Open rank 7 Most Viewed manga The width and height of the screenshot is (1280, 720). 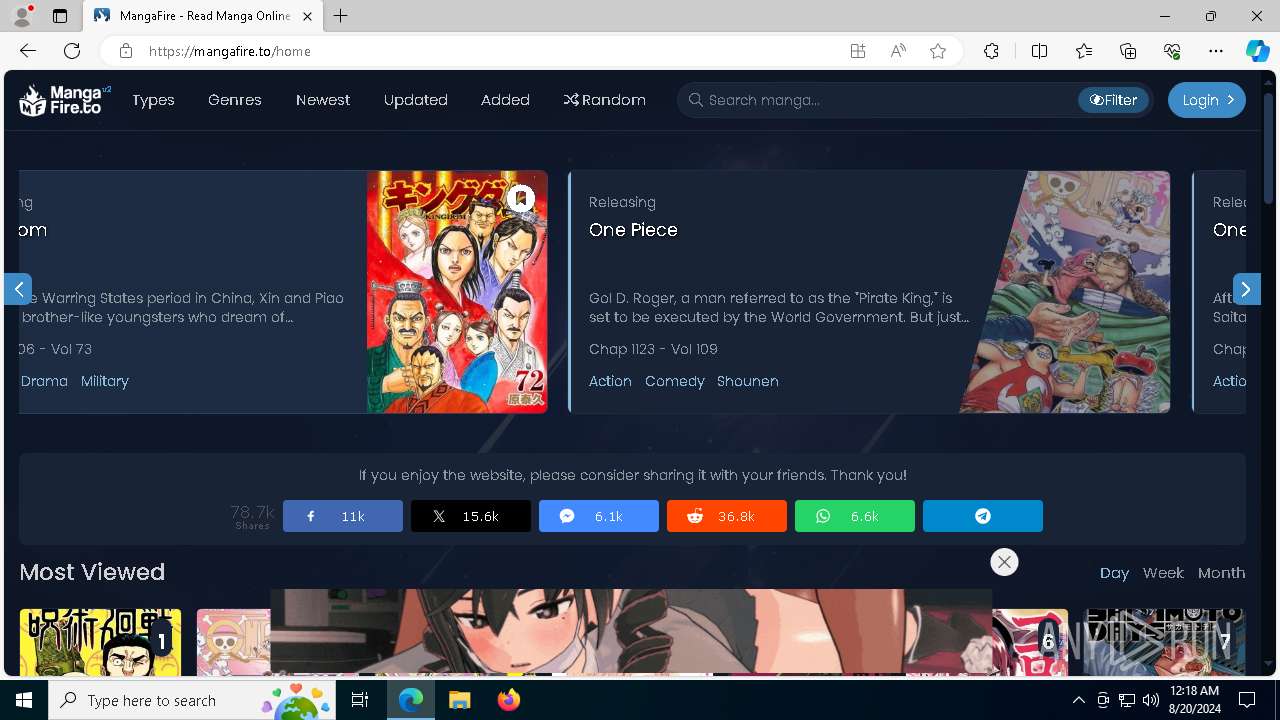click(x=1165, y=641)
